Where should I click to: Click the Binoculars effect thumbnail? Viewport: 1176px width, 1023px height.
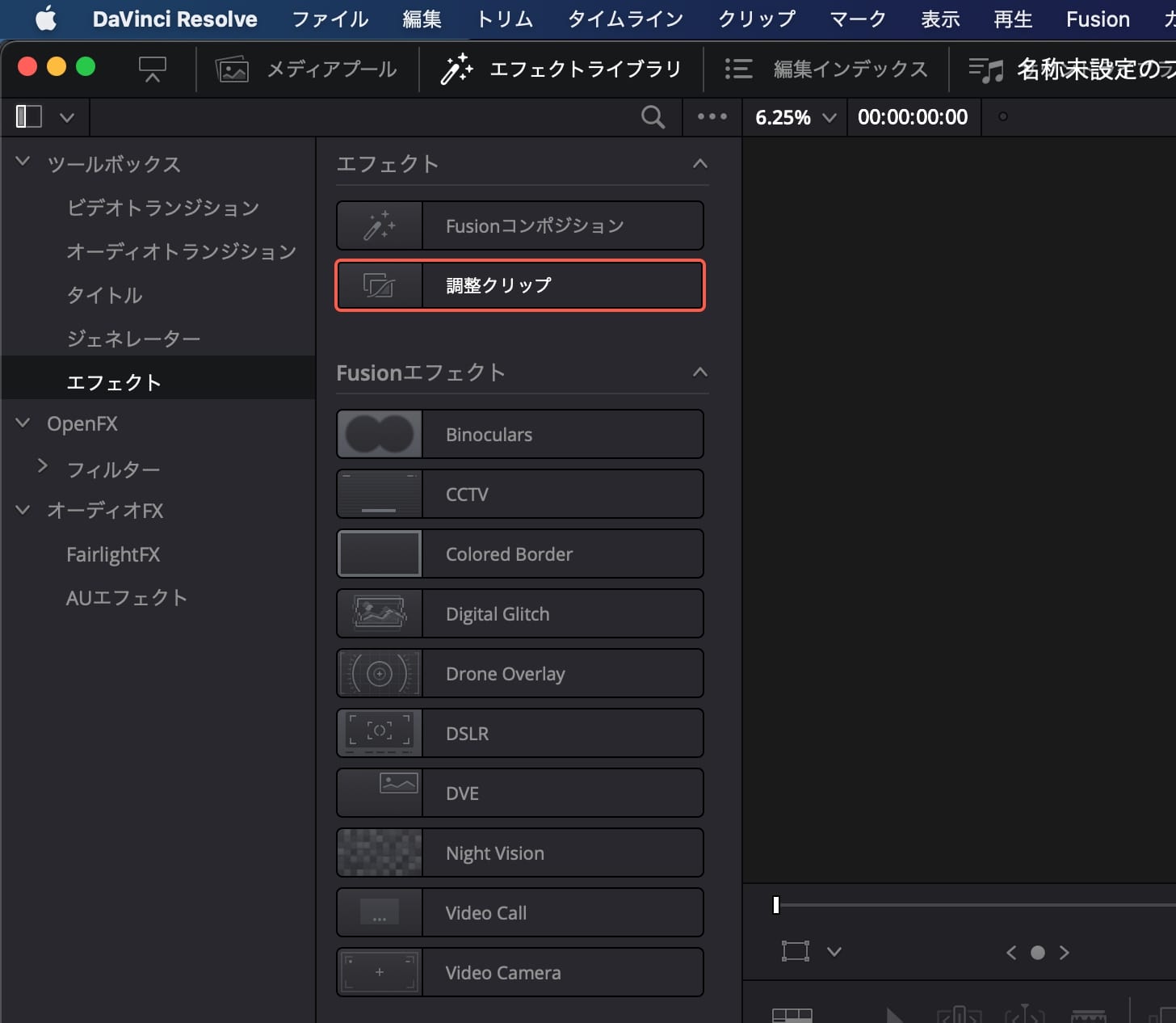tap(380, 435)
